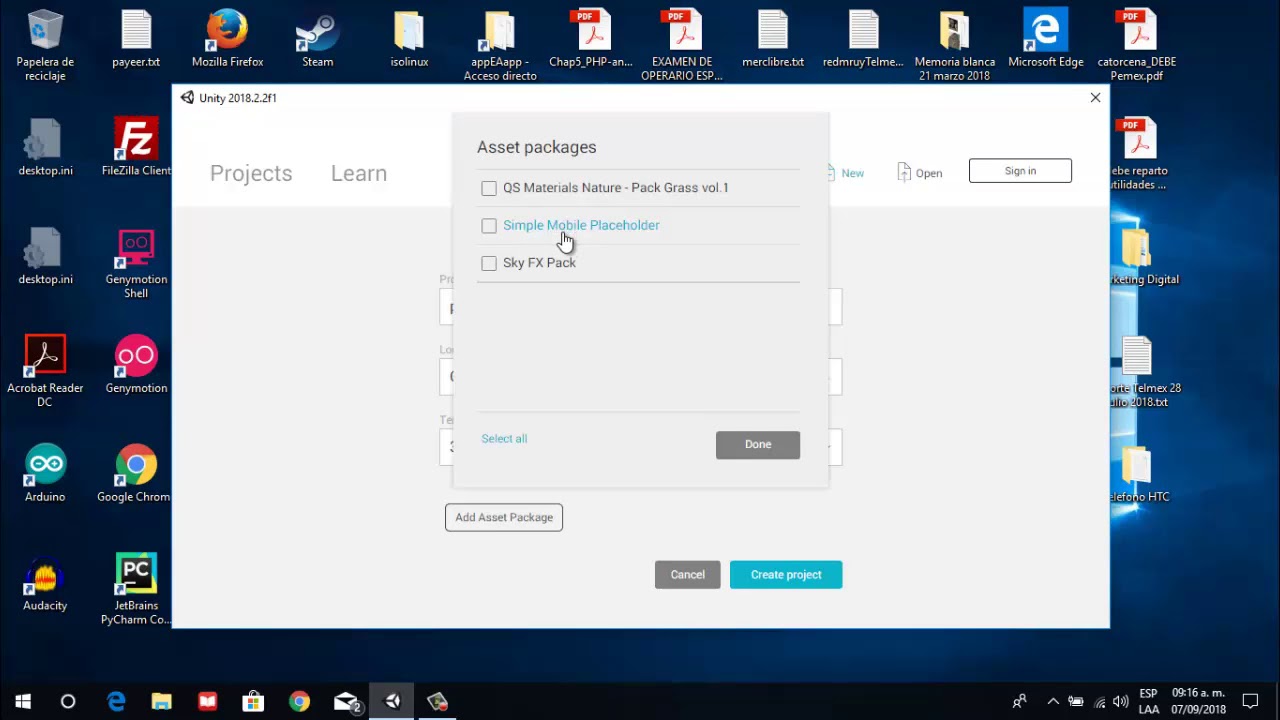Check QS Materials Nature Pack Grass checkbox
The width and height of the screenshot is (1280, 720).
pos(489,188)
